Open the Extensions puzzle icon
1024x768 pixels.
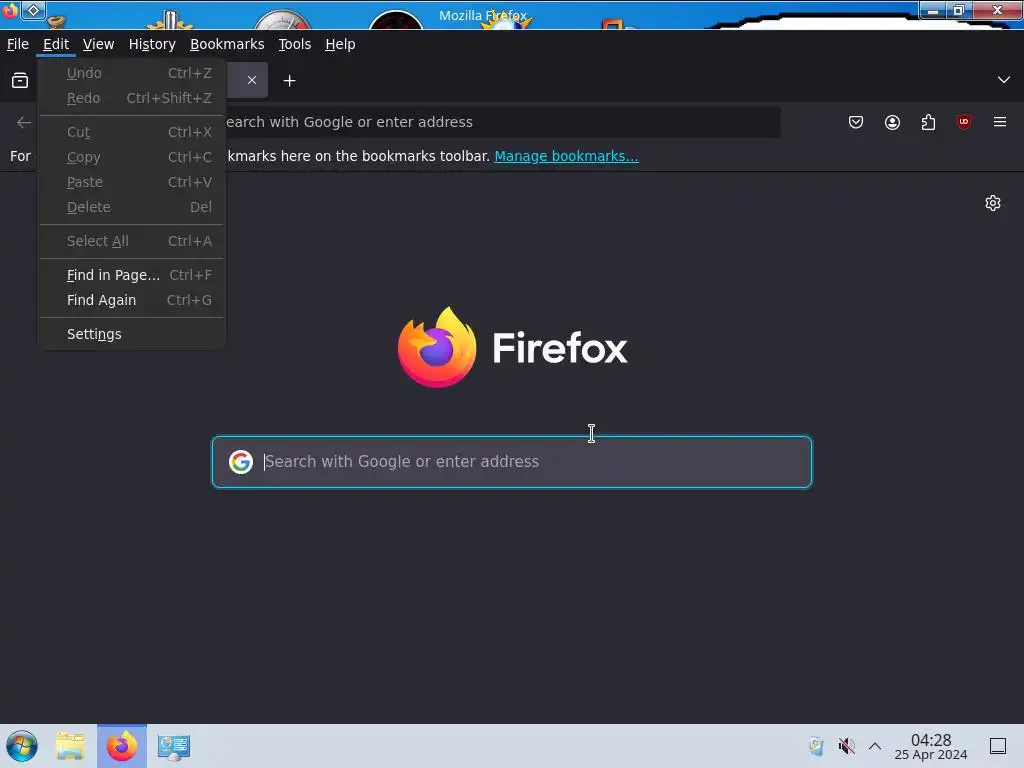(928, 122)
